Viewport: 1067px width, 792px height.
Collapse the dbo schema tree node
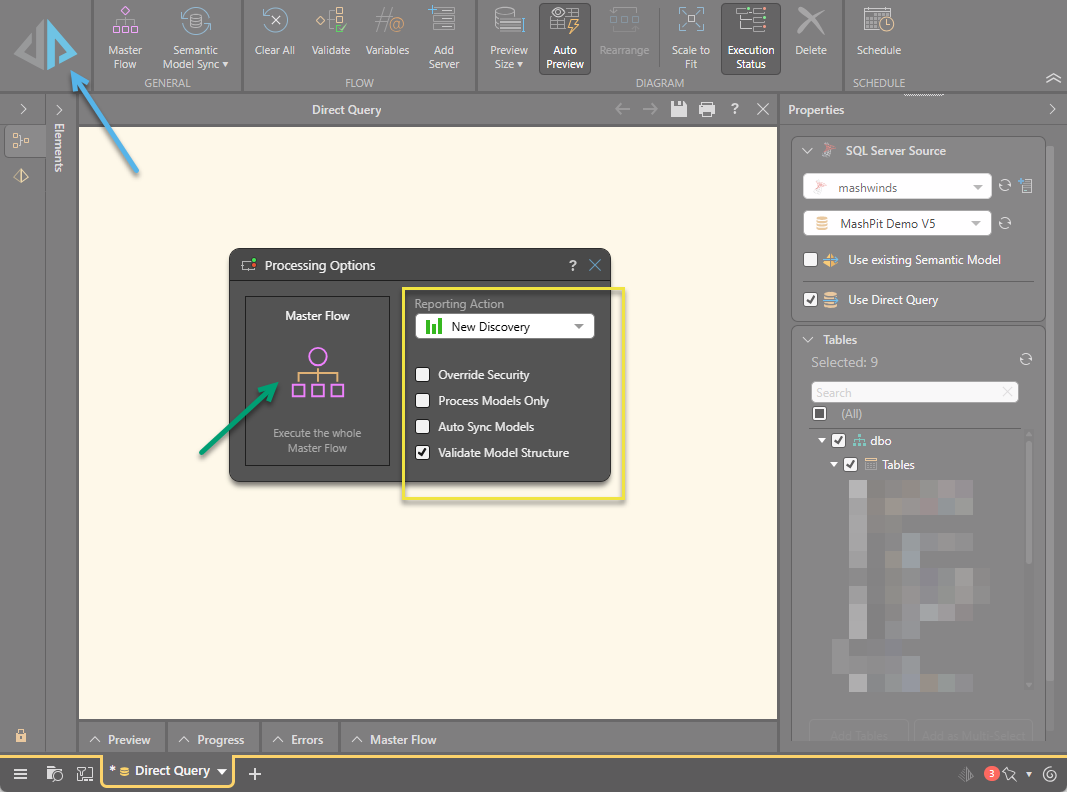coord(822,440)
